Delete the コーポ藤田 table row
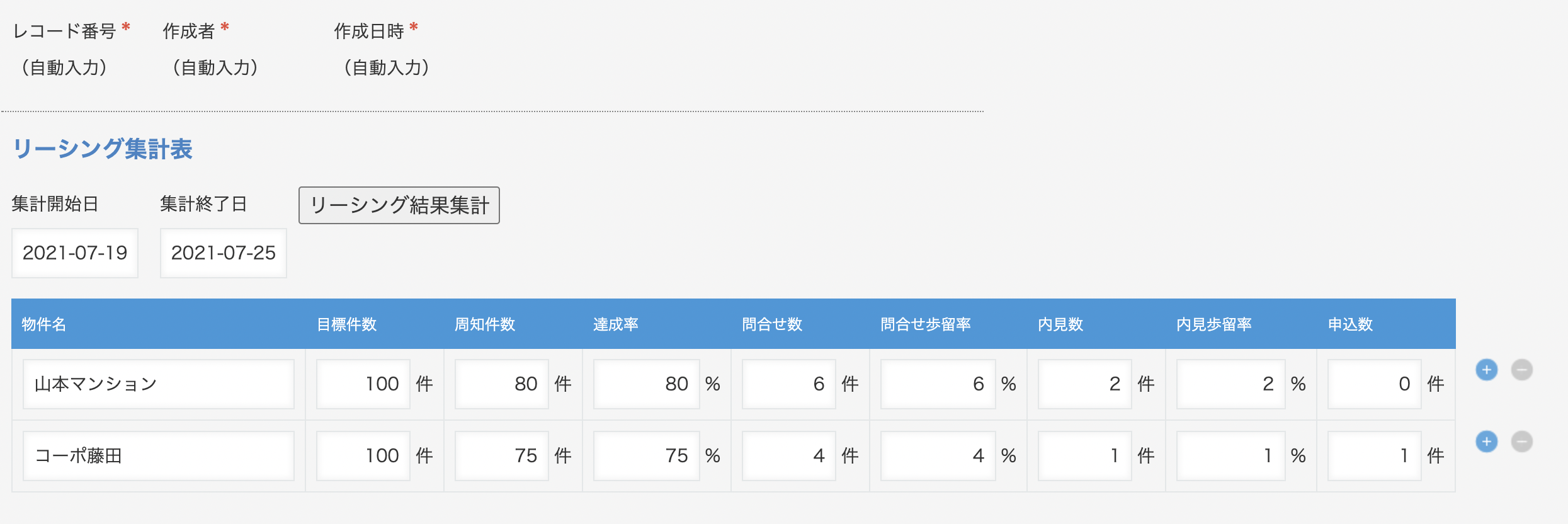The height and width of the screenshot is (524, 1568). (x=1521, y=441)
